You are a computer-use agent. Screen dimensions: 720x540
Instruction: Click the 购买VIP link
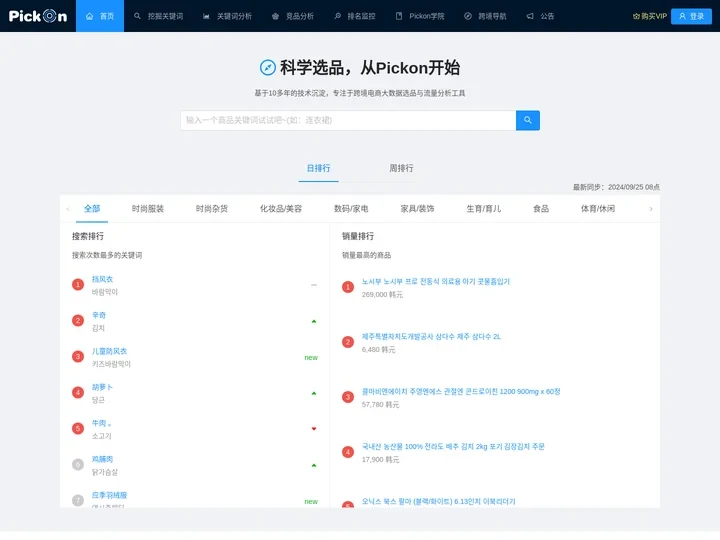coord(650,16)
